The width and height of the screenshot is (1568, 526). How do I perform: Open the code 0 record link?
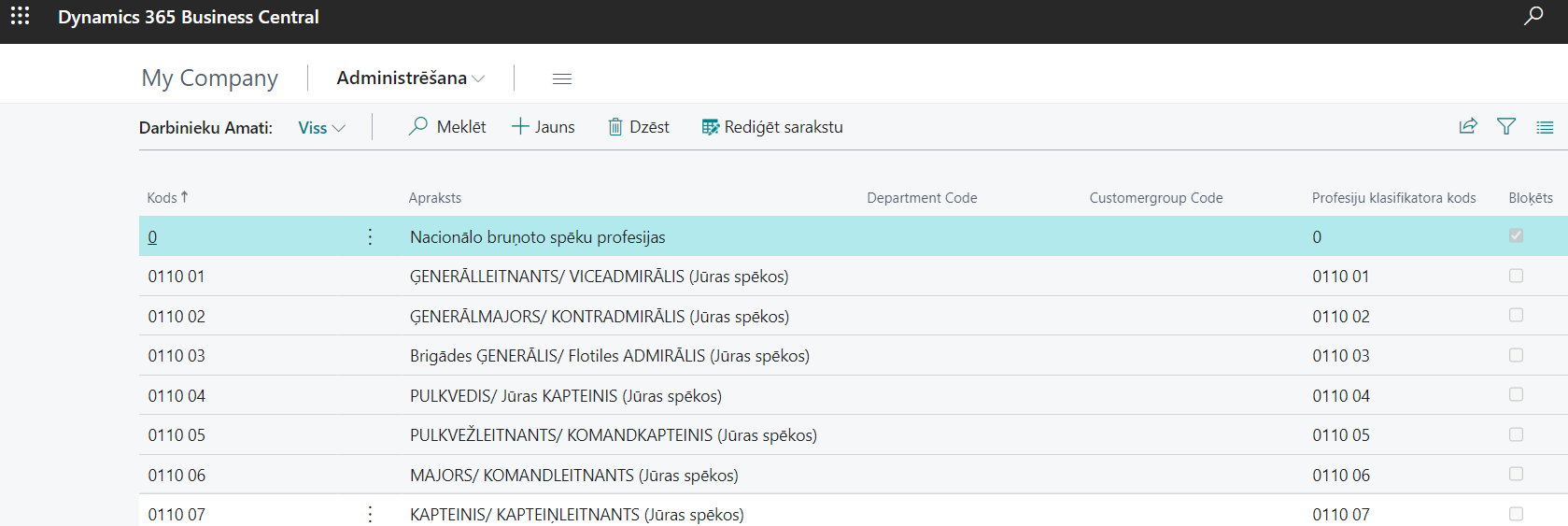click(152, 237)
